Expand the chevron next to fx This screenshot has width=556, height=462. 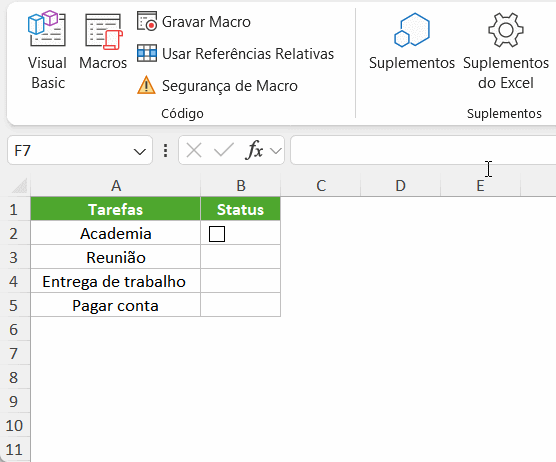tap(276, 151)
